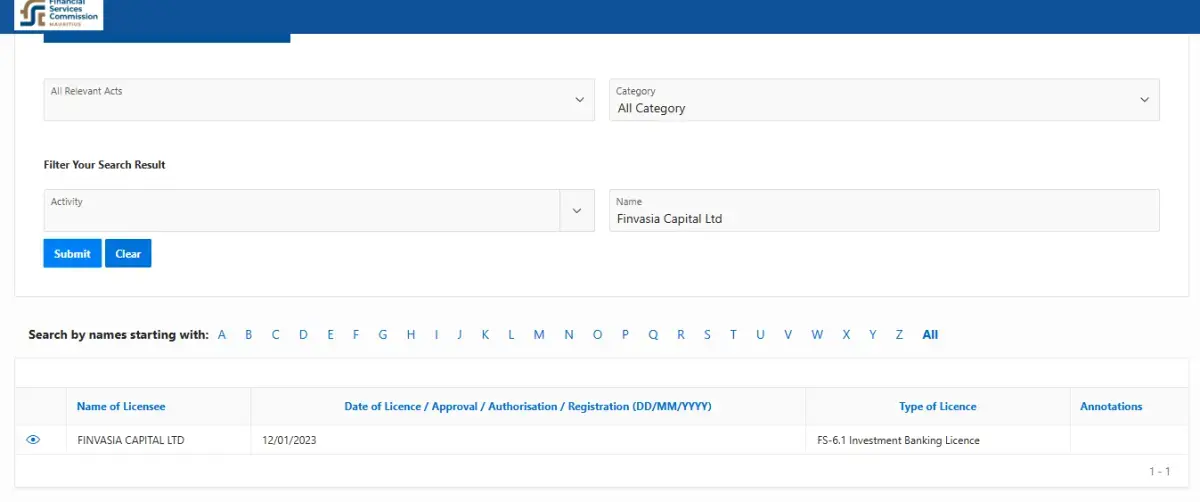Filter names starting with P
The height and width of the screenshot is (502, 1200).
click(626, 335)
